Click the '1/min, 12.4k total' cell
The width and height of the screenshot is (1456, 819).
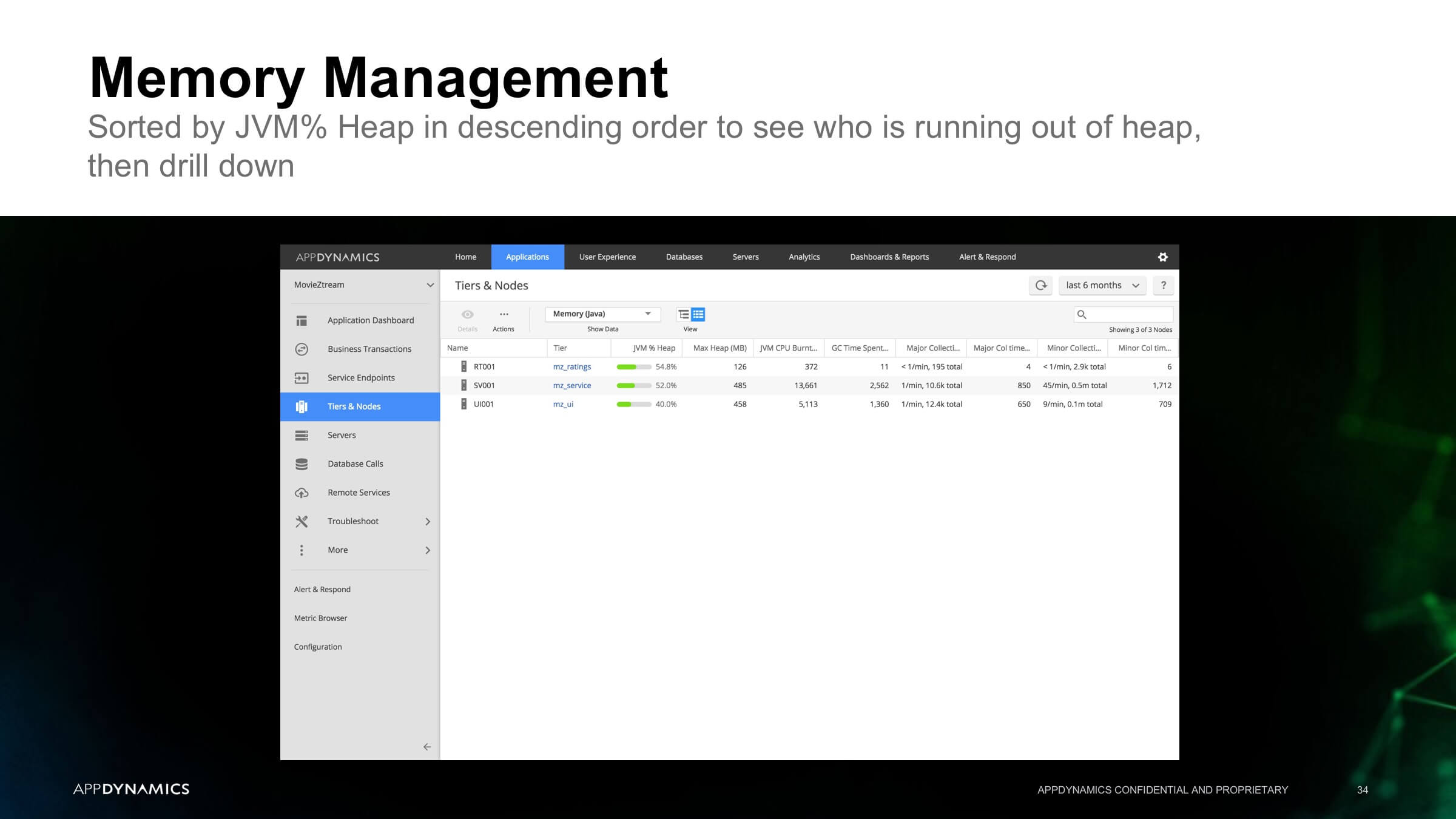932,404
